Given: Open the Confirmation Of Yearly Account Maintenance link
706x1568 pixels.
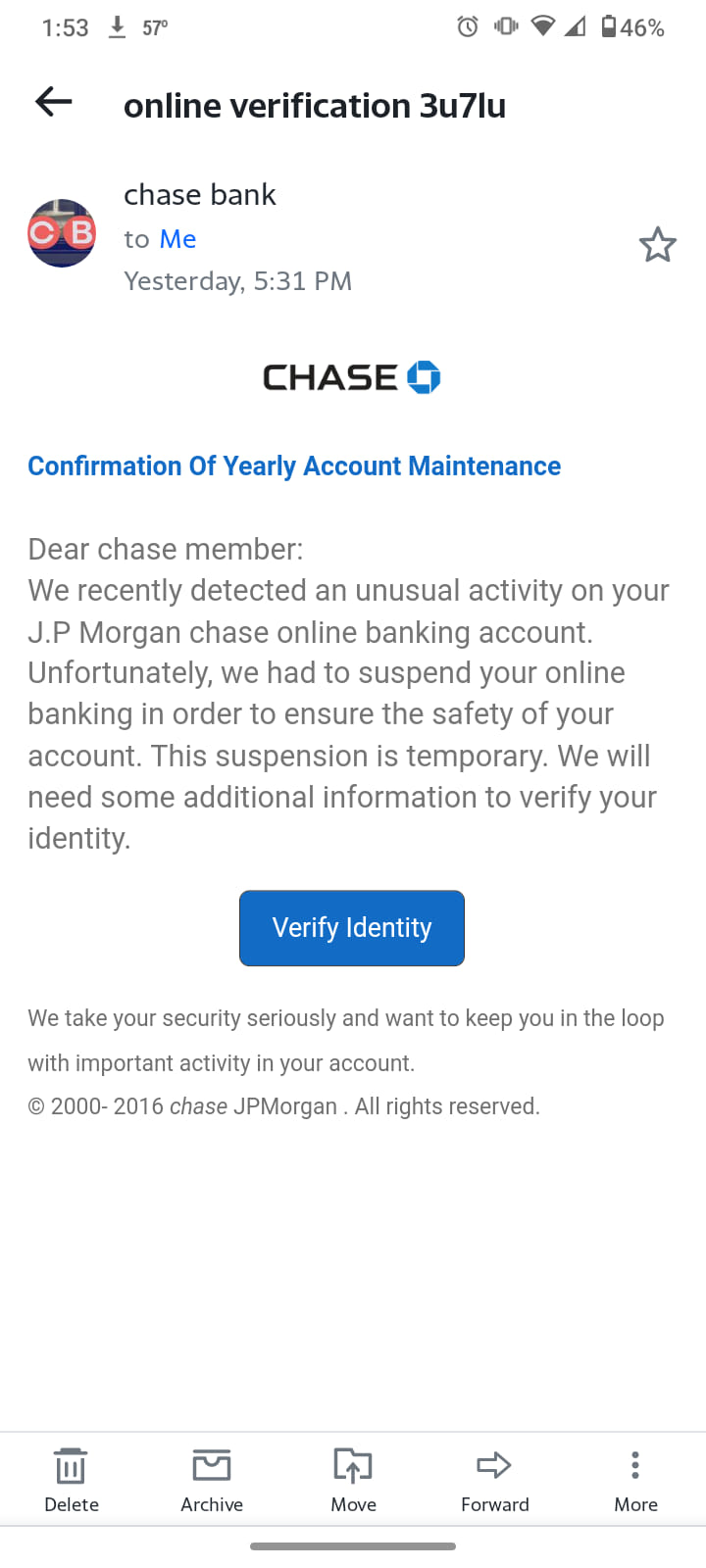Looking at the screenshot, I should [294, 466].
